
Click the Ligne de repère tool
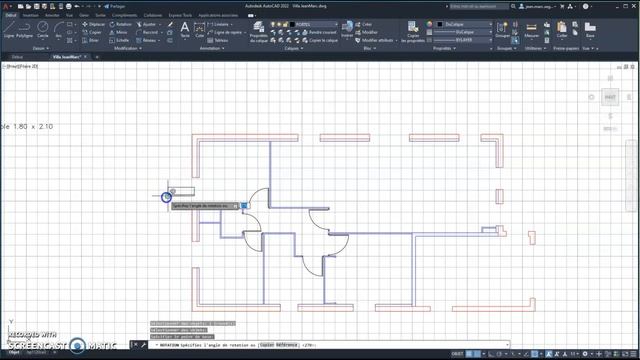click(225, 32)
